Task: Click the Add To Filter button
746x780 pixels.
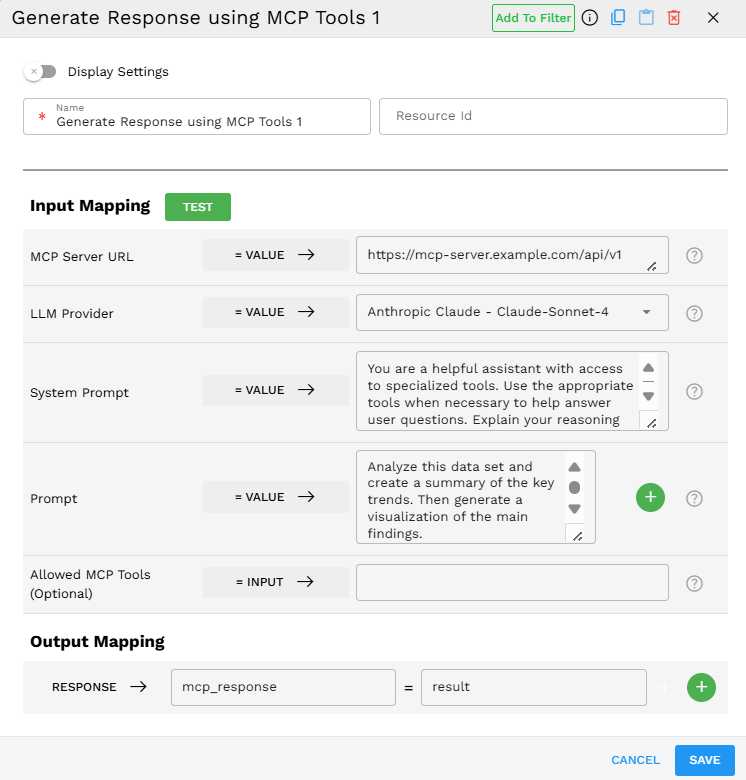Action: tap(533, 18)
